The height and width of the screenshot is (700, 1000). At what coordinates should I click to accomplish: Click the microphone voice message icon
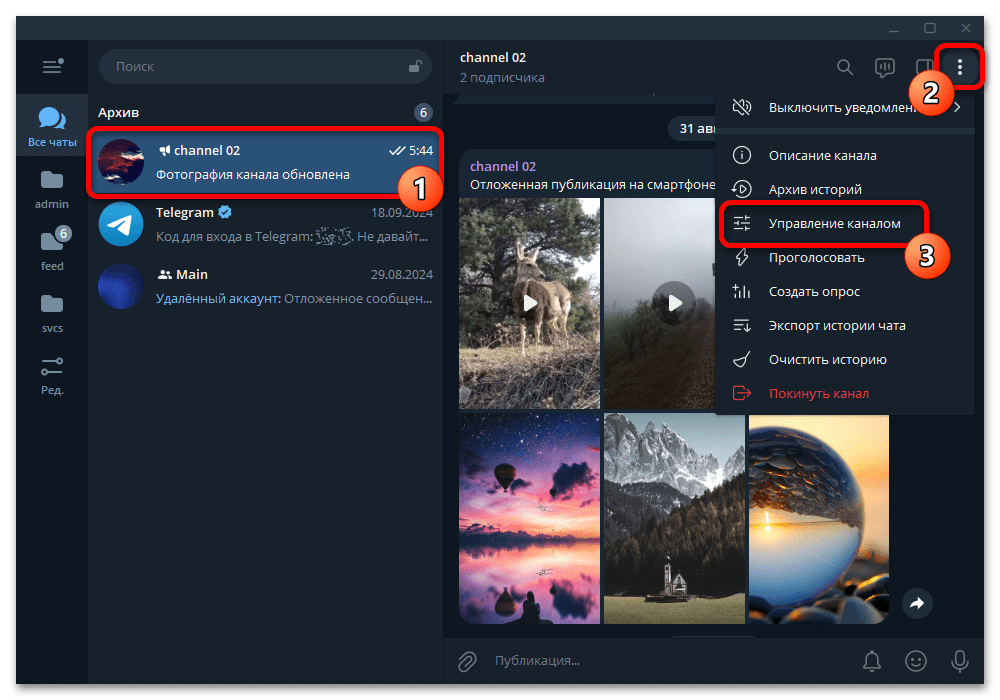959,661
